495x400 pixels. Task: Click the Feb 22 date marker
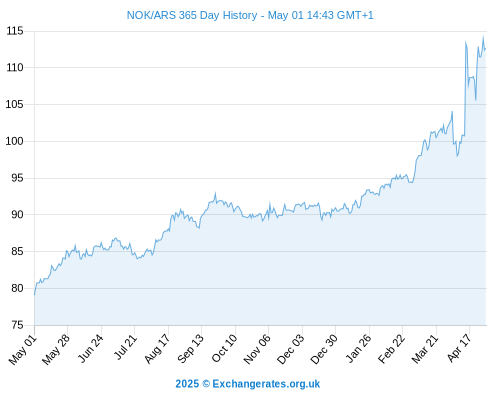point(391,349)
